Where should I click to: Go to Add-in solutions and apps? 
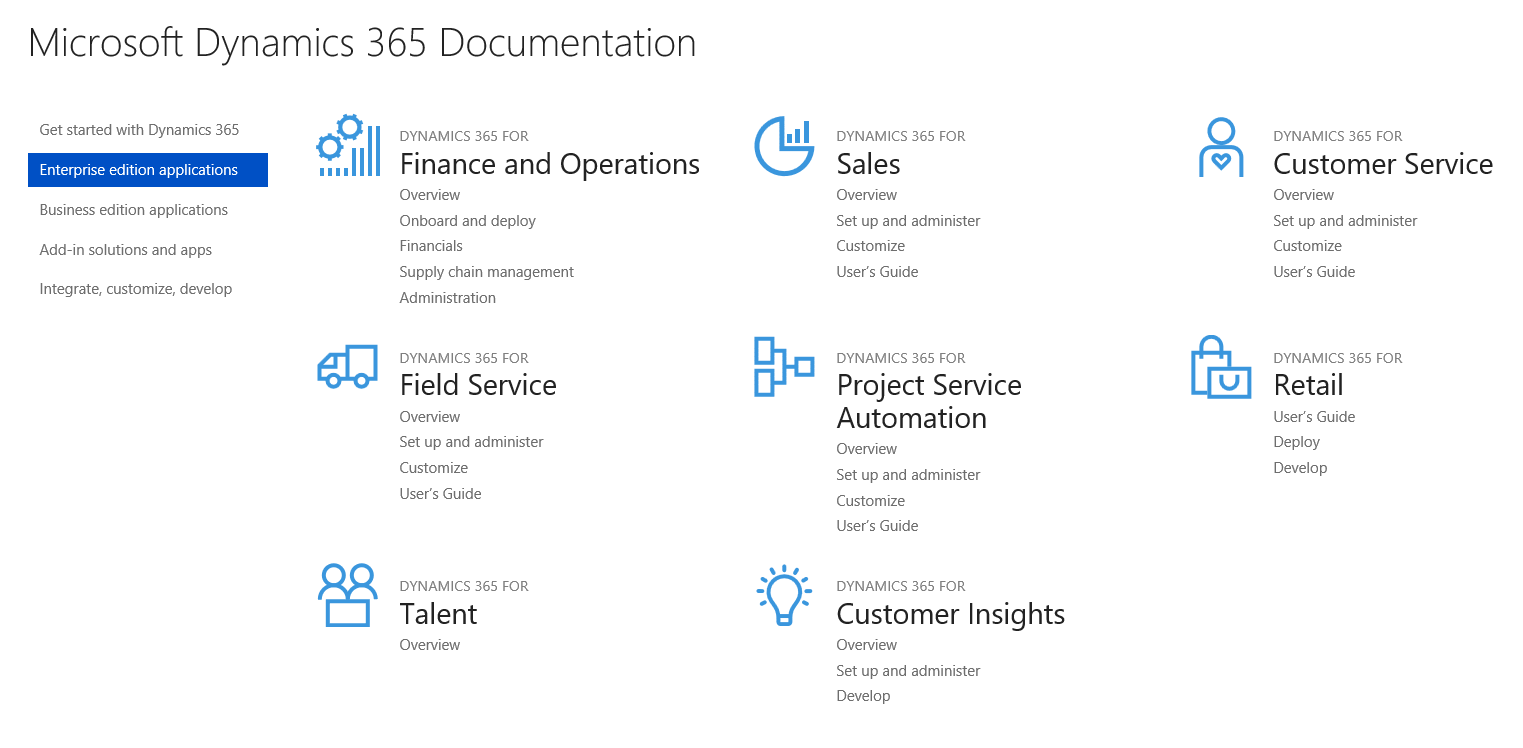click(126, 250)
